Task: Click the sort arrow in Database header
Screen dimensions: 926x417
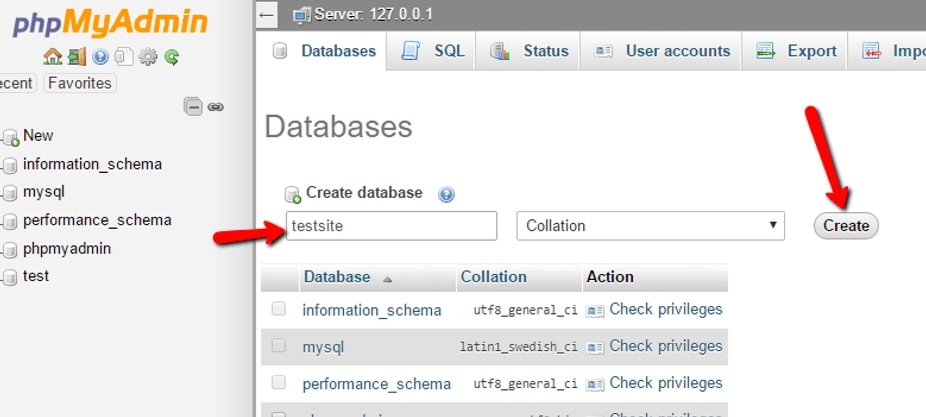Action: click(x=387, y=279)
